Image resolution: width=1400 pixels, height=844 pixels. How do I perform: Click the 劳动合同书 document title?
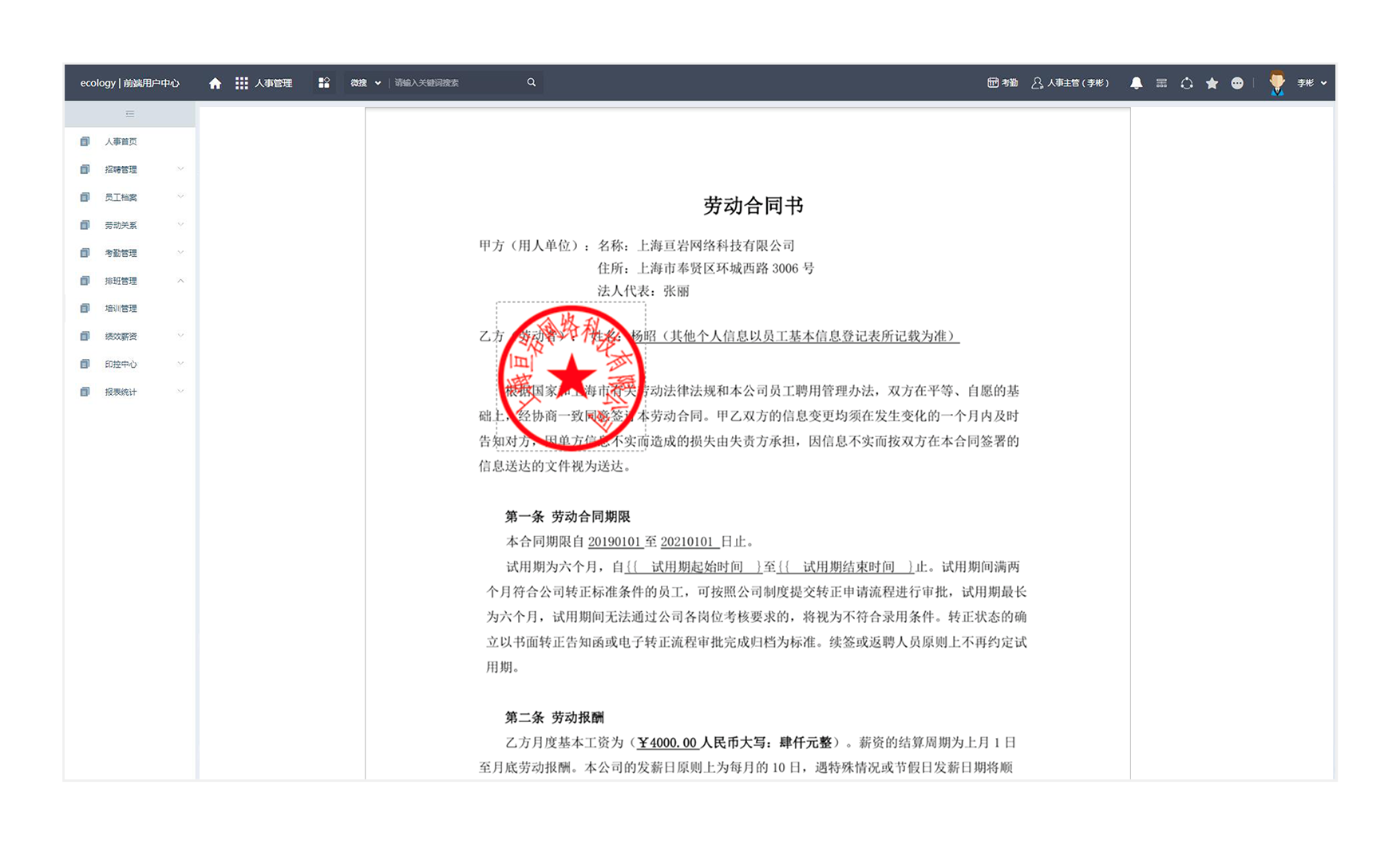pyautogui.click(x=753, y=206)
